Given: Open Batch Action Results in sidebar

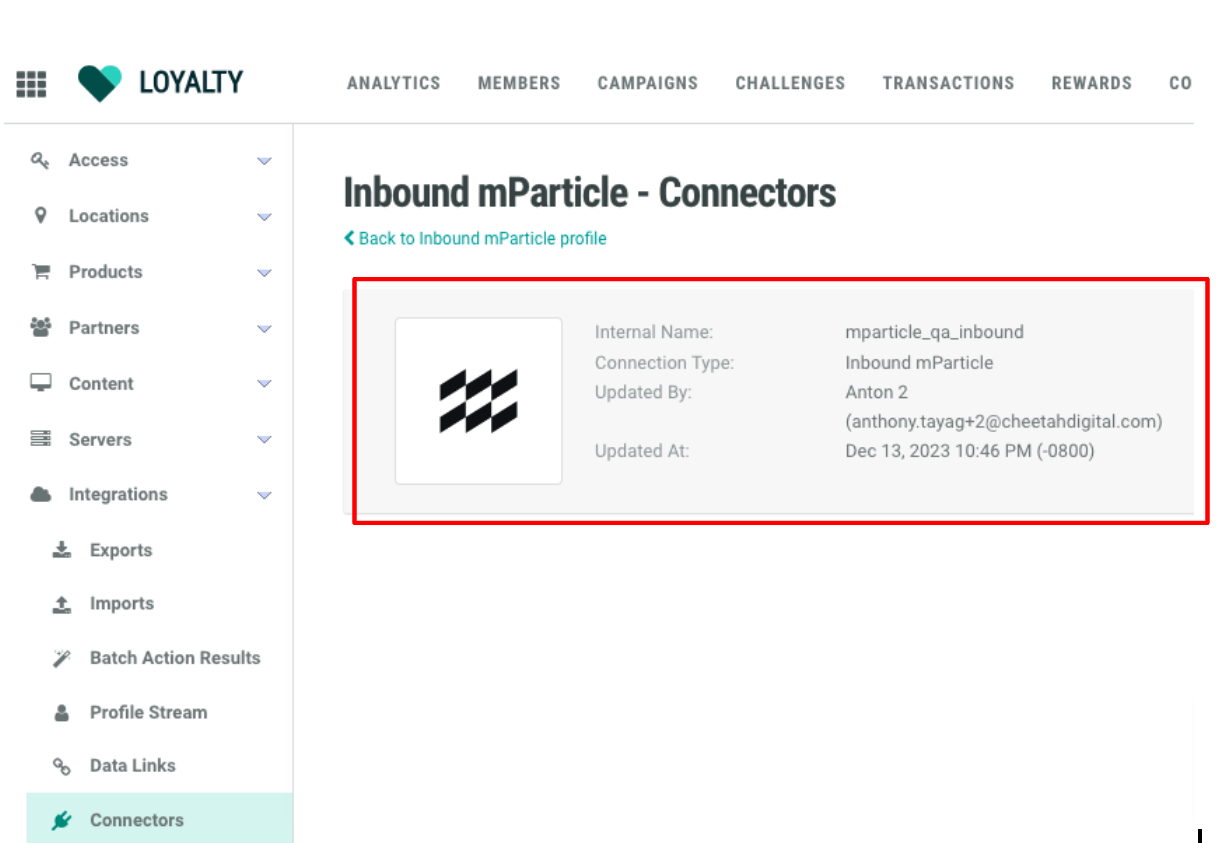Looking at the screenshot, I should [x=175, y=658].
